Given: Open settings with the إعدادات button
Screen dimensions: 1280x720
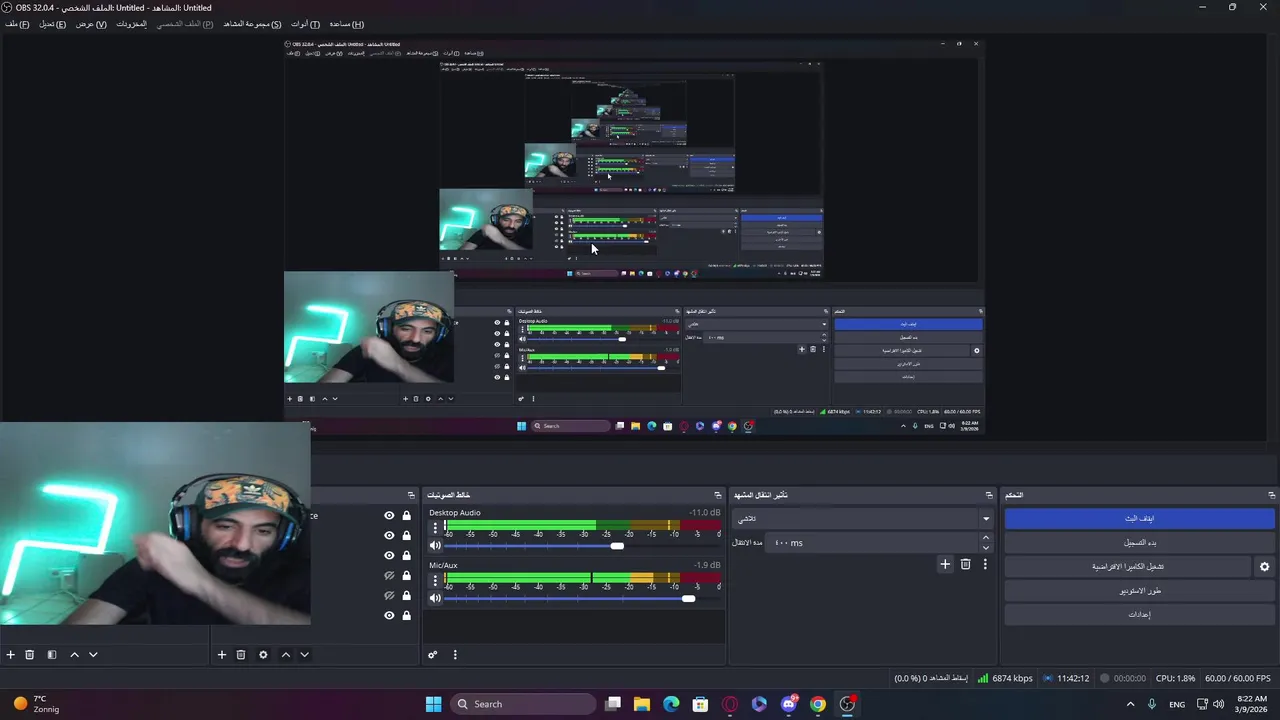Looking at the screenshot, I should pyautogui.click(x=1139, y=615).
